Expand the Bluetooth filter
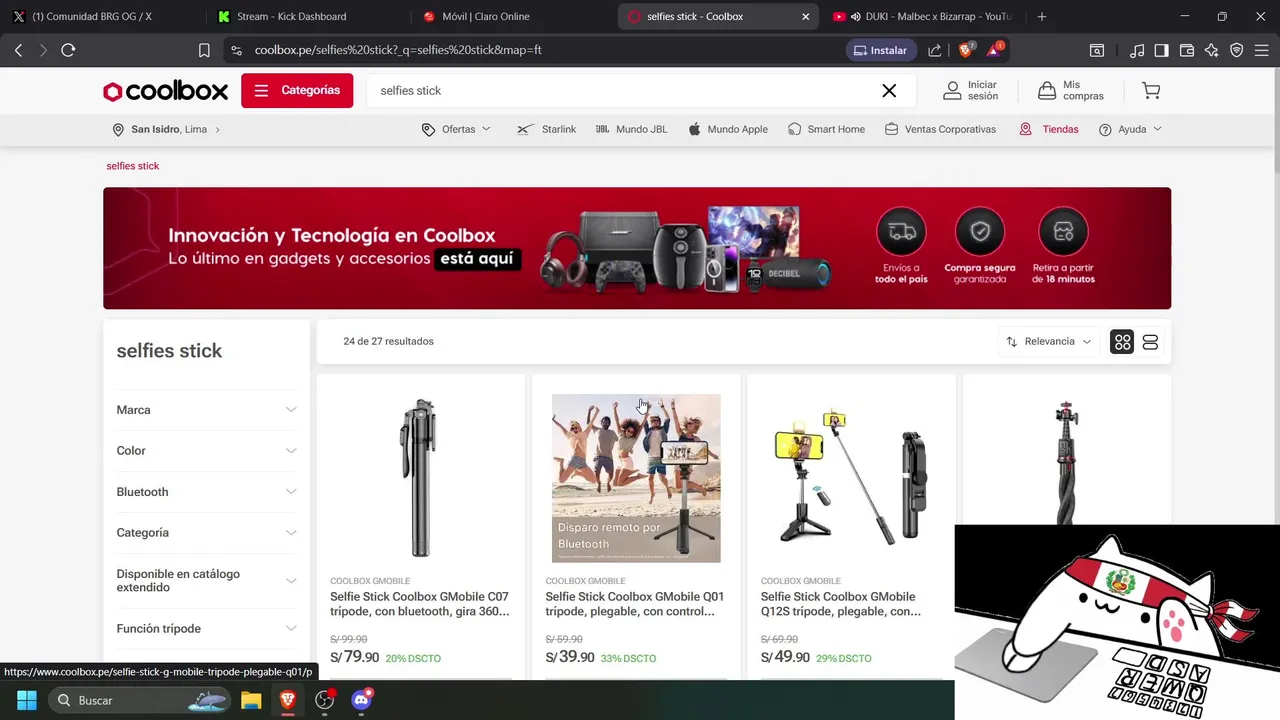The height and width of the screenshot is (720, 1280). 206,492
